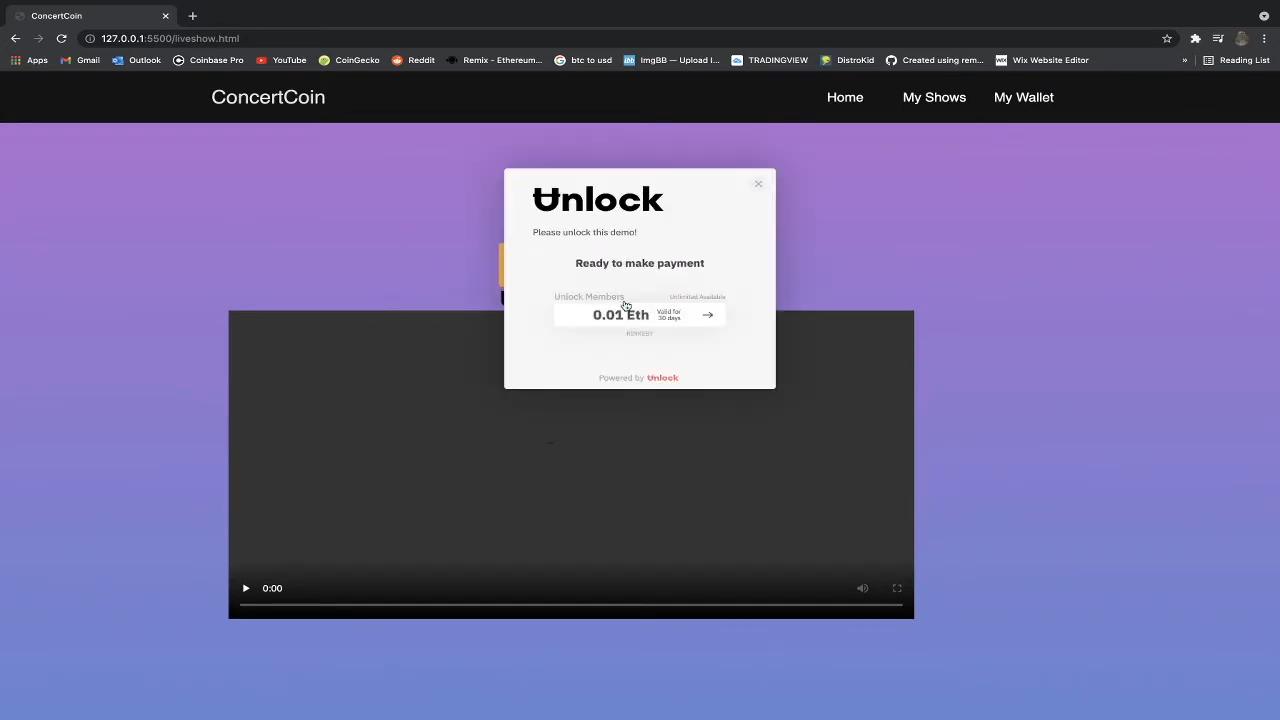Click 'Please unlock this demo!' text
Image resolution: width=1280 pixels, height=720 pixels.
tap(585, 232)
